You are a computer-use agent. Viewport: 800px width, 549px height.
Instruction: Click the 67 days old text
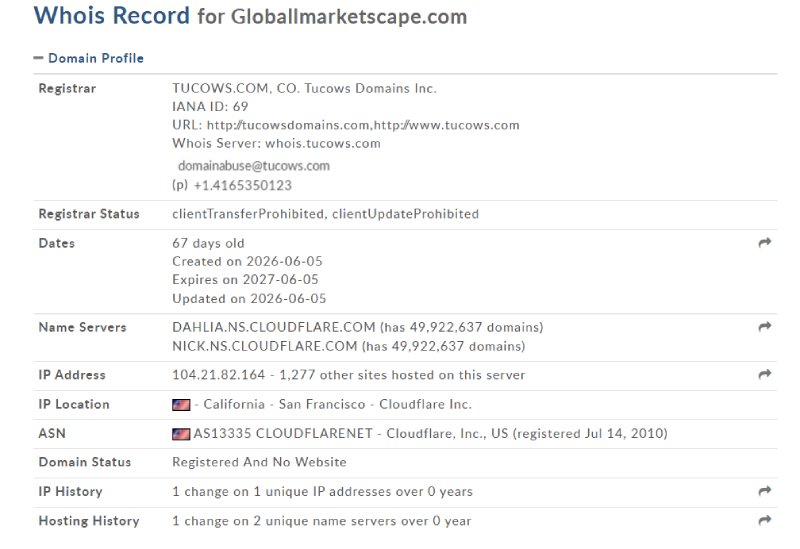click(x=208, y=243)
